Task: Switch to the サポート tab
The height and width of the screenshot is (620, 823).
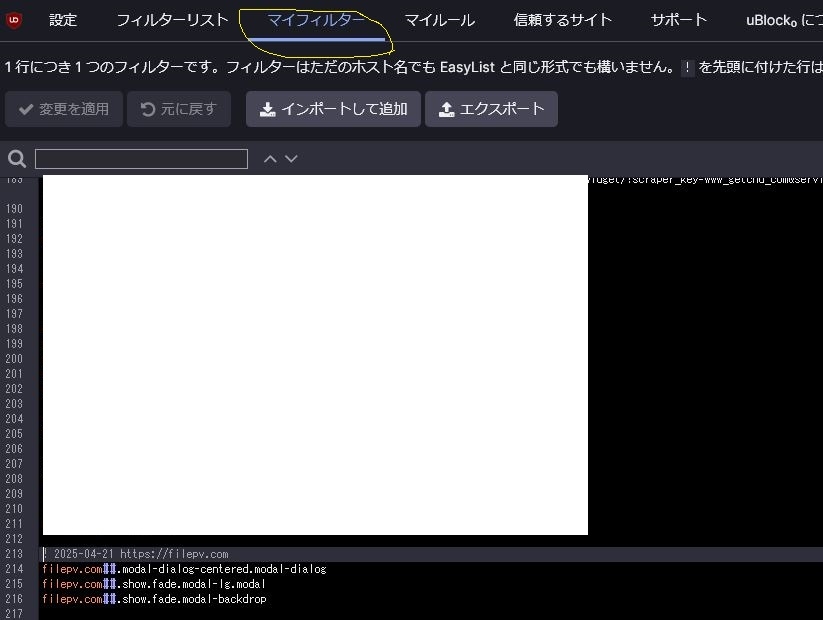Action: click(678, 20)
